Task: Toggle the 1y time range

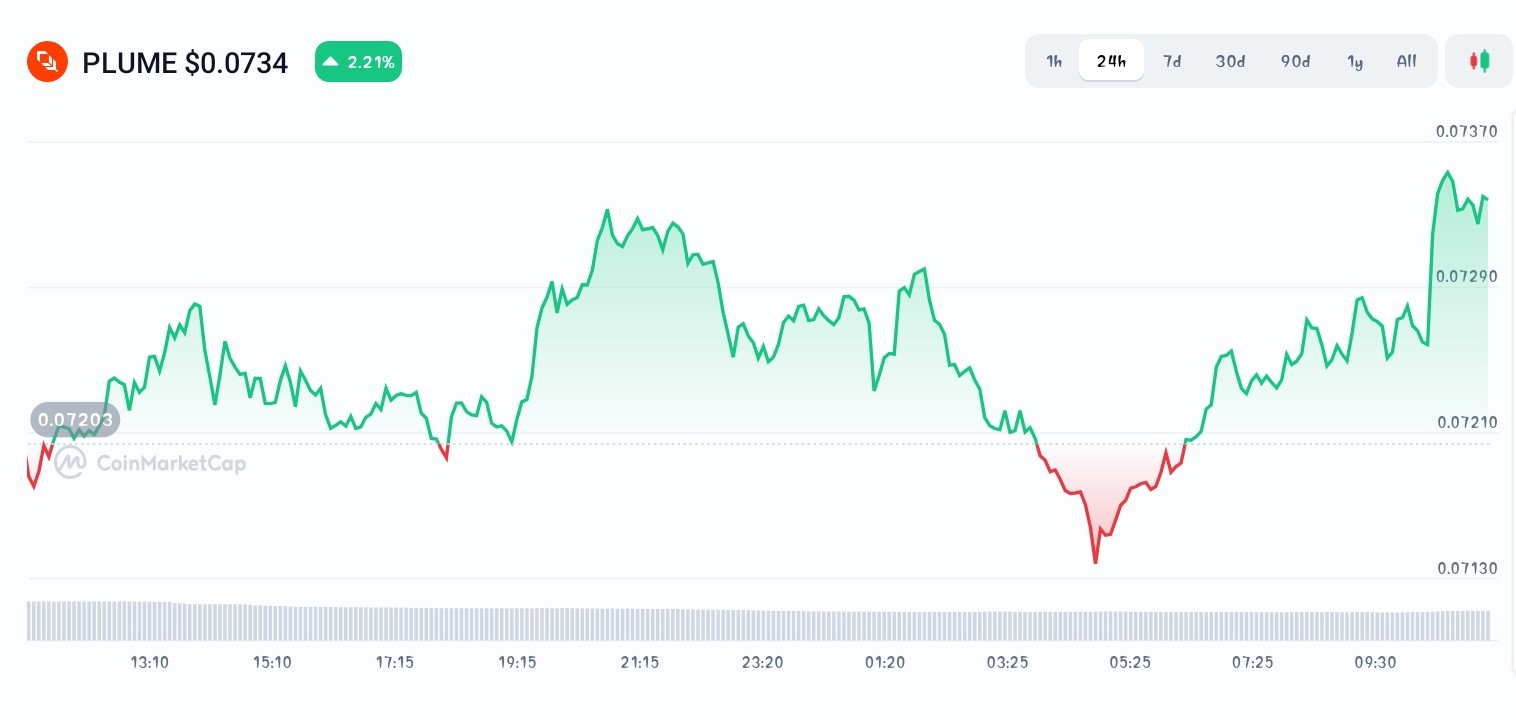Action: [x=1355, y=61]
